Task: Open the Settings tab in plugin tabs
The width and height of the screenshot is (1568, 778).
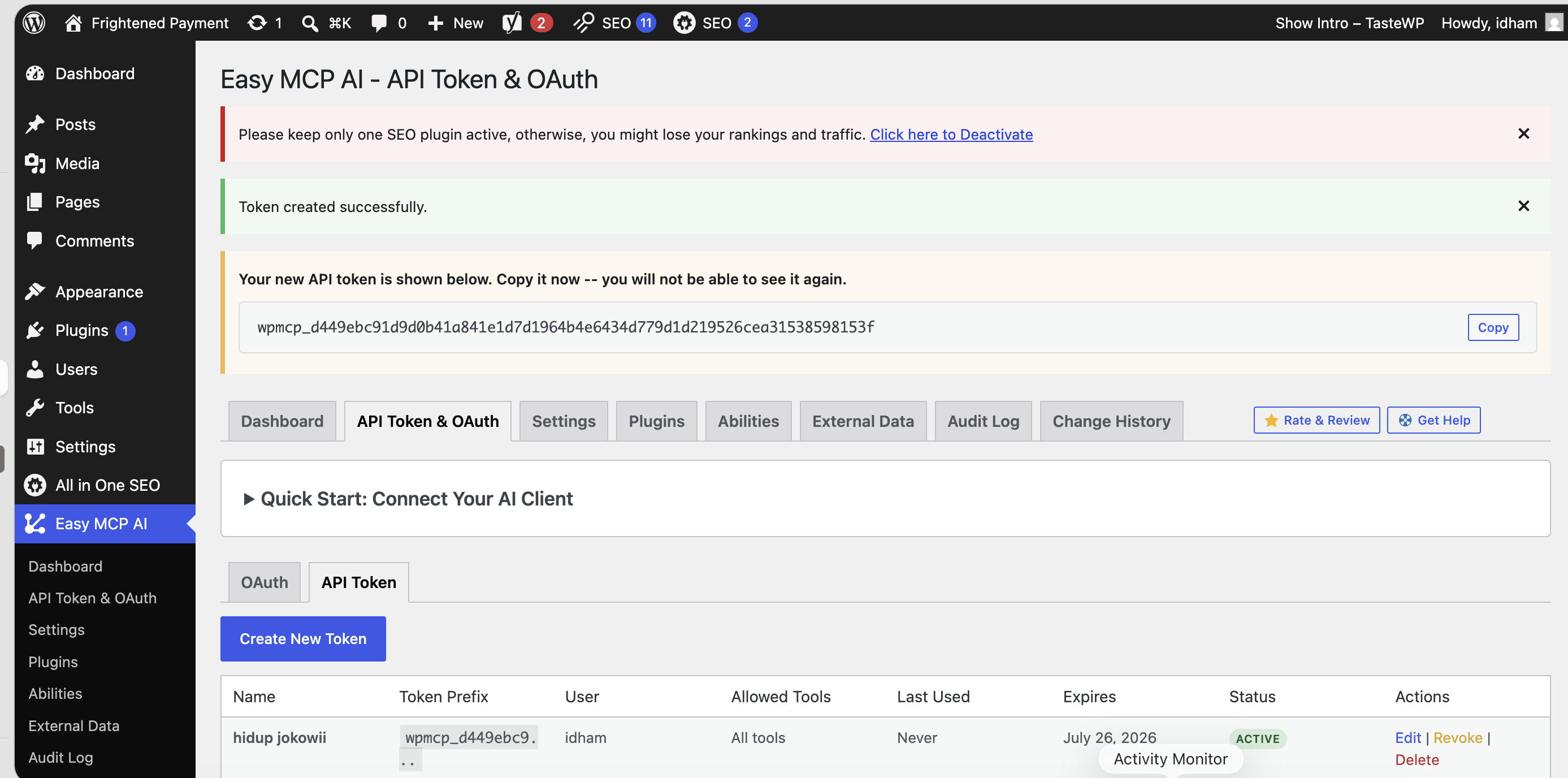Action: (x=564, y=421)
